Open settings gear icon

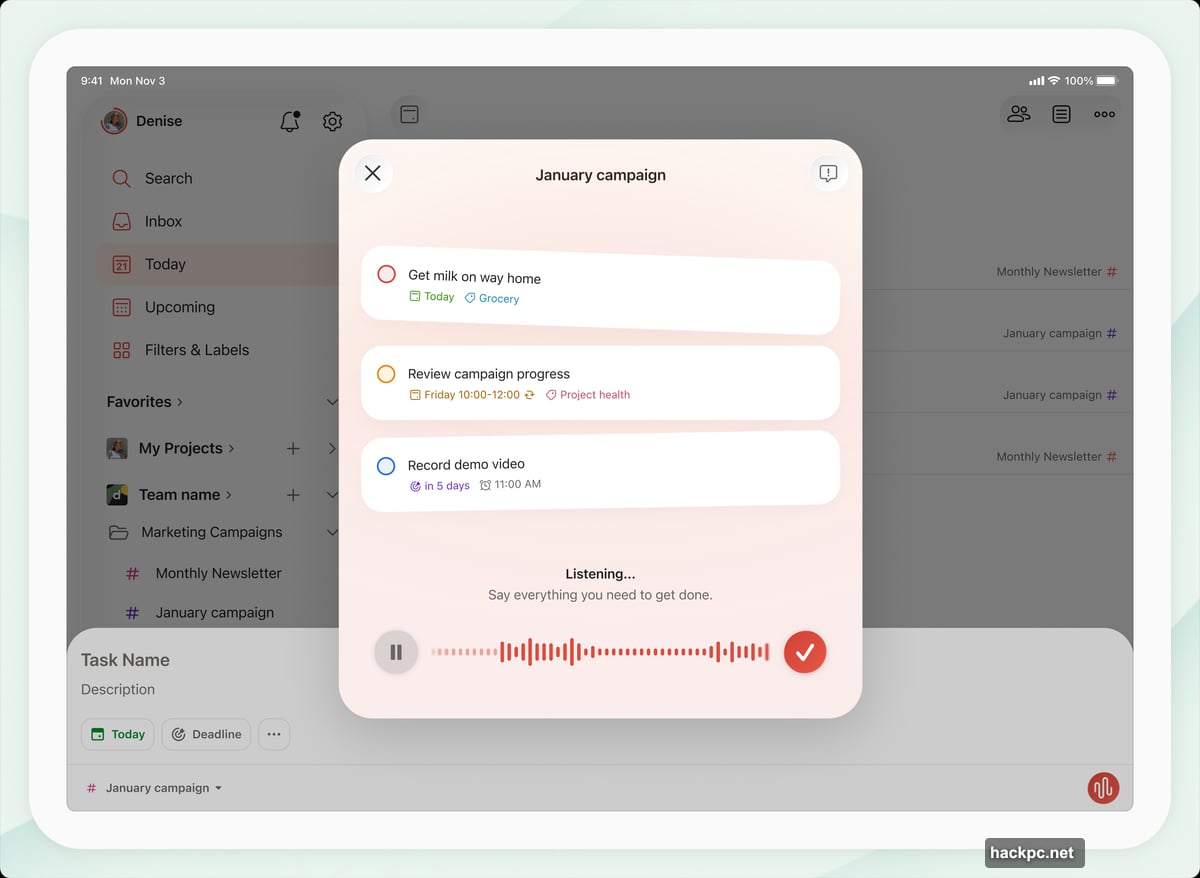pos(333,122)
